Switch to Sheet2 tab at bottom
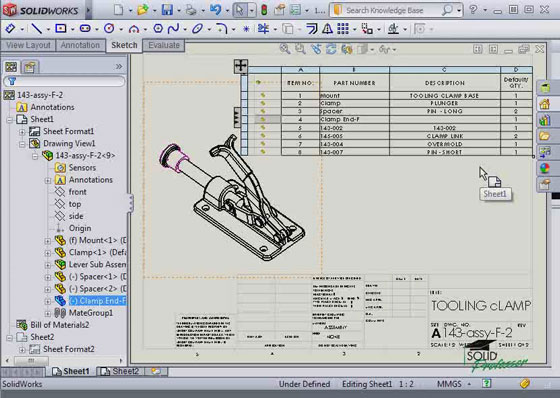The image size is (560, 398). coord(120,371)
